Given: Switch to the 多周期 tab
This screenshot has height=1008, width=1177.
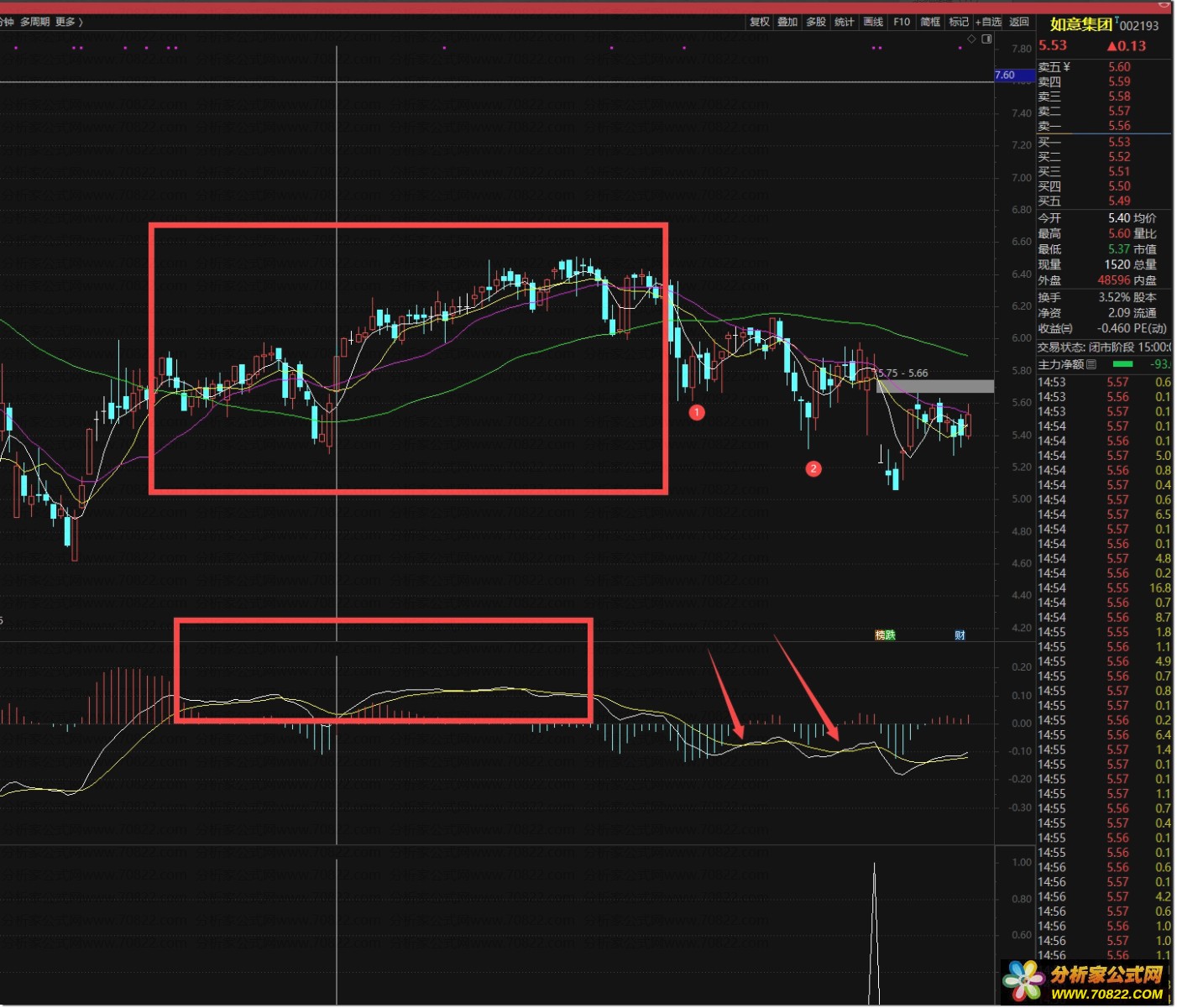Looking at the screenshot, I should point(34,22).
